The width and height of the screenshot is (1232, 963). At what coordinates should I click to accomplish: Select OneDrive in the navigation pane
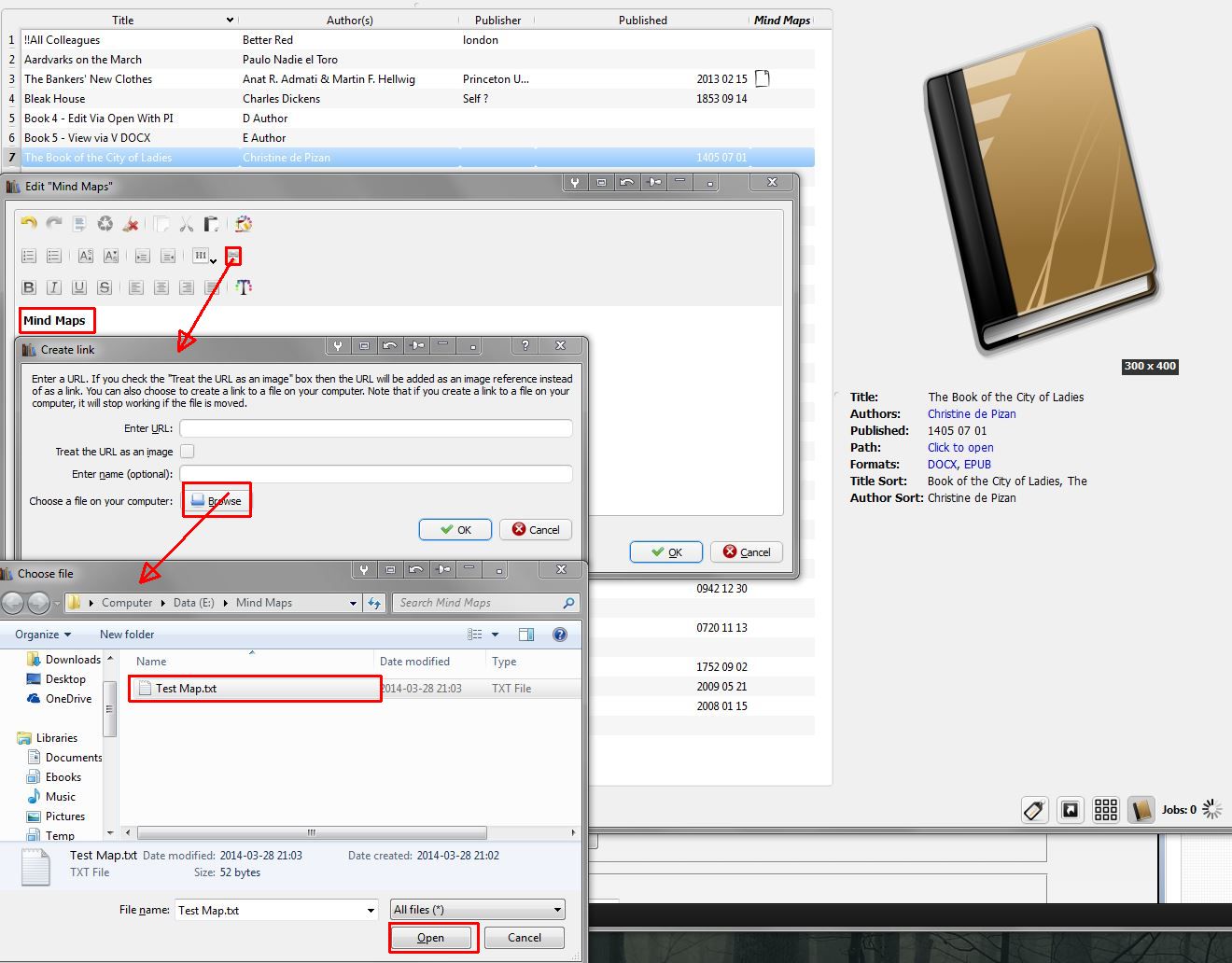click(60, 699)
